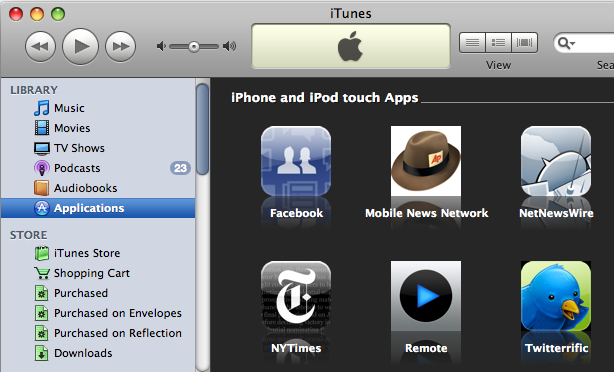Click the max volume speaker icon
This screenshot has height=372, width=614.
pyautogui.click(x=229, y=47)
